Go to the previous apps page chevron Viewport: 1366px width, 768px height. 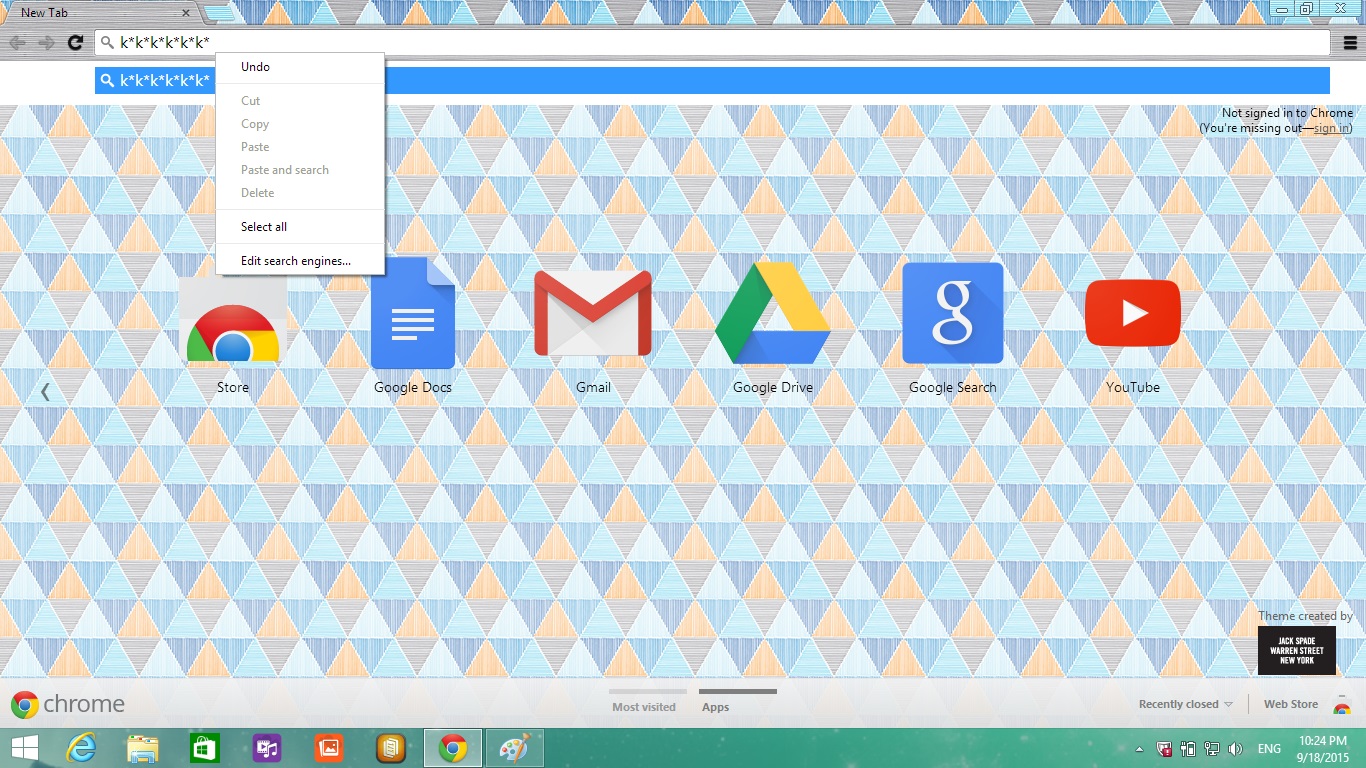point(45,391)
